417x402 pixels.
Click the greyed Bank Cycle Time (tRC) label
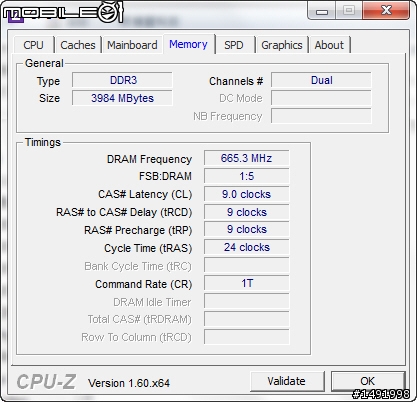[x=138, y=266]
